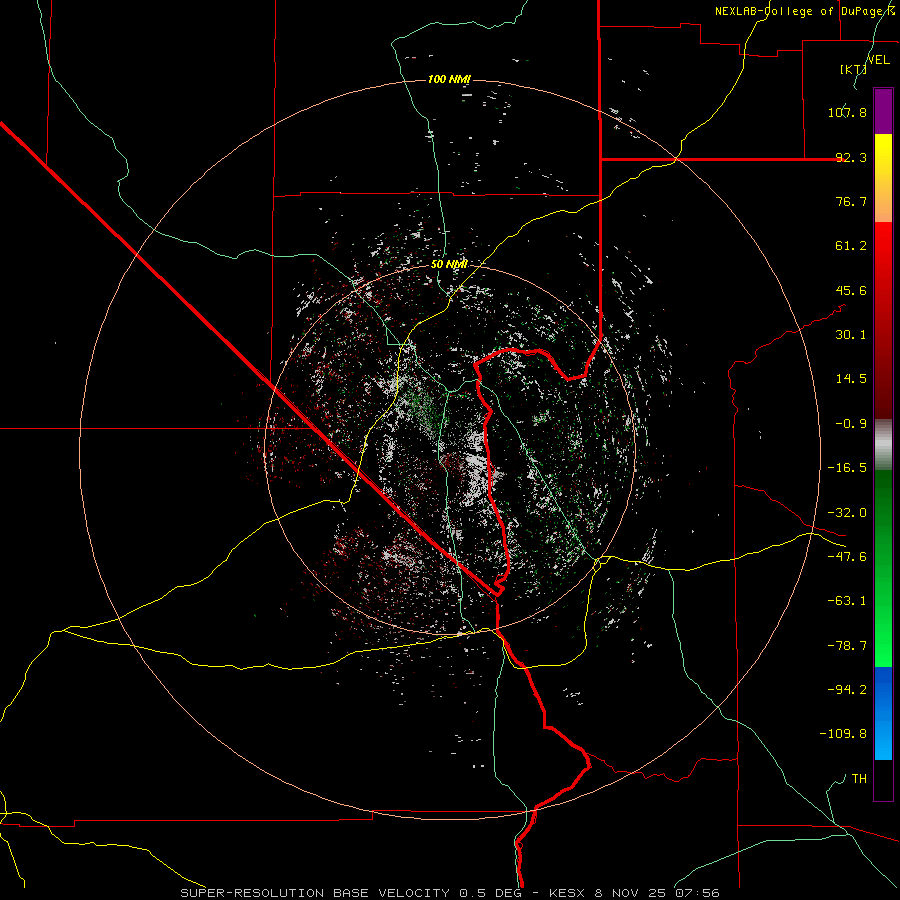Click the 50 NMI range ring label
Screen dimensions: 900x900
(x=449, y=264)
